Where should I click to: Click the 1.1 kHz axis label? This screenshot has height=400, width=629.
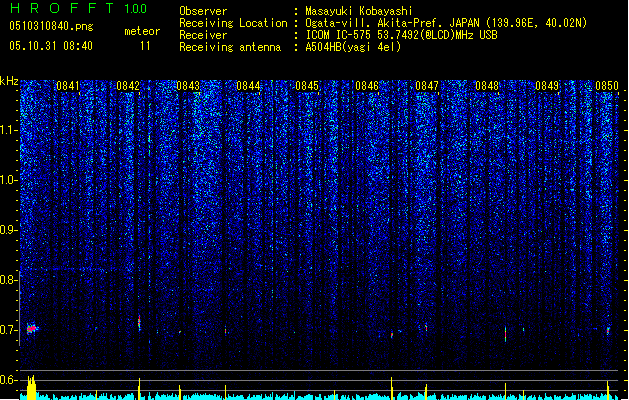9,130
